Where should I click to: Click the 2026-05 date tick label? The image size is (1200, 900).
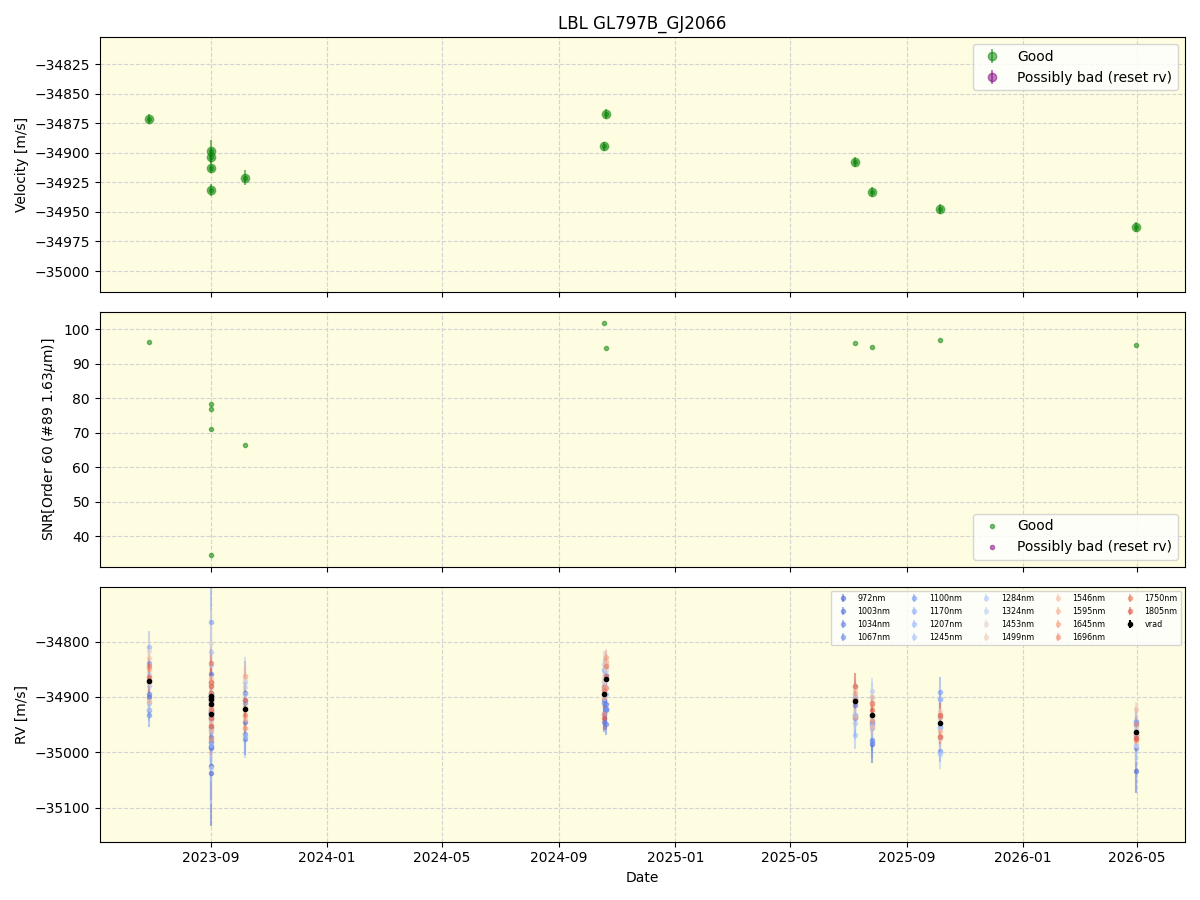pos(1137,857)
